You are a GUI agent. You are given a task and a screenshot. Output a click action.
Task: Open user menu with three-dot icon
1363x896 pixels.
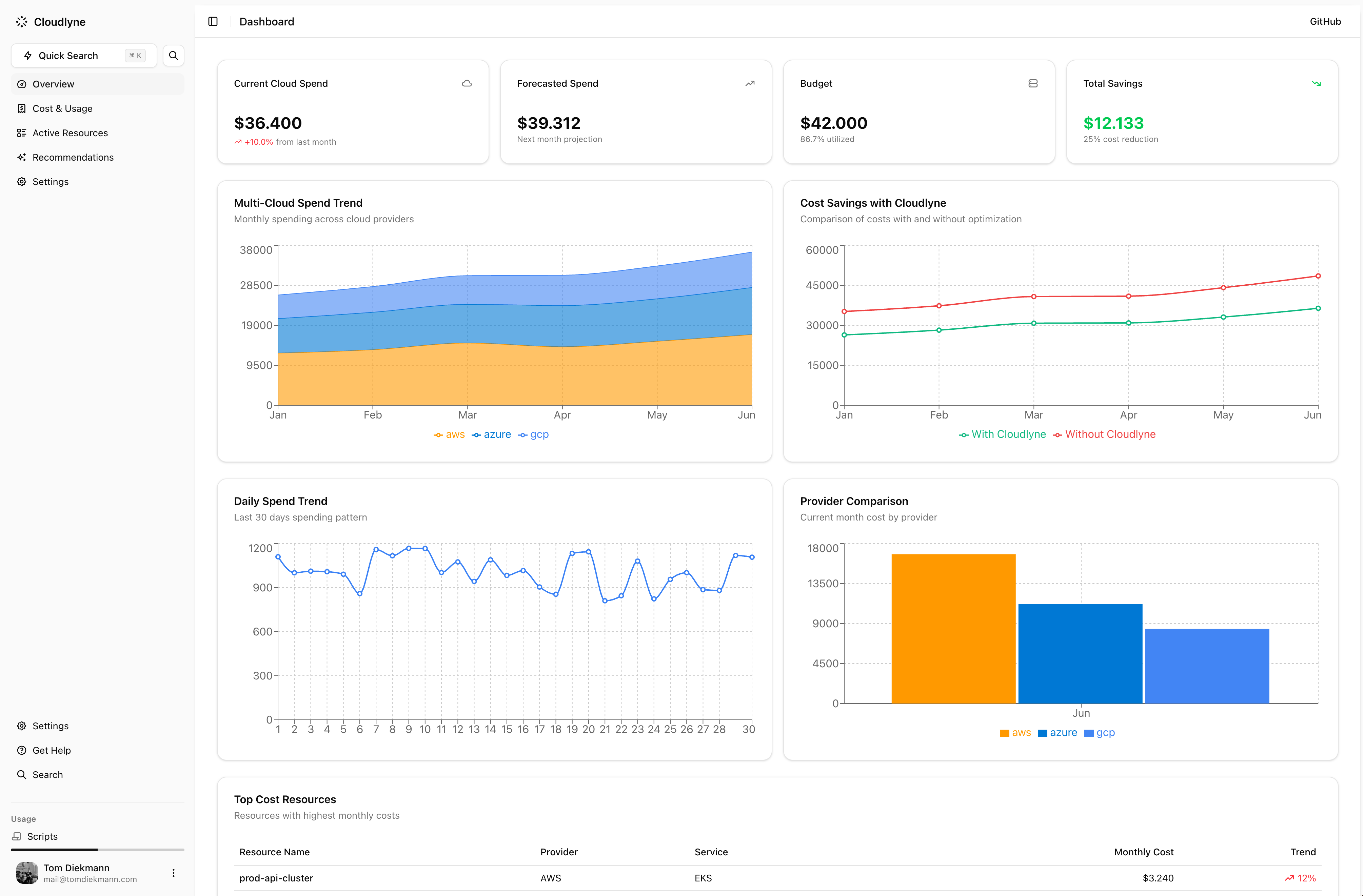click(x=174, y=873)
